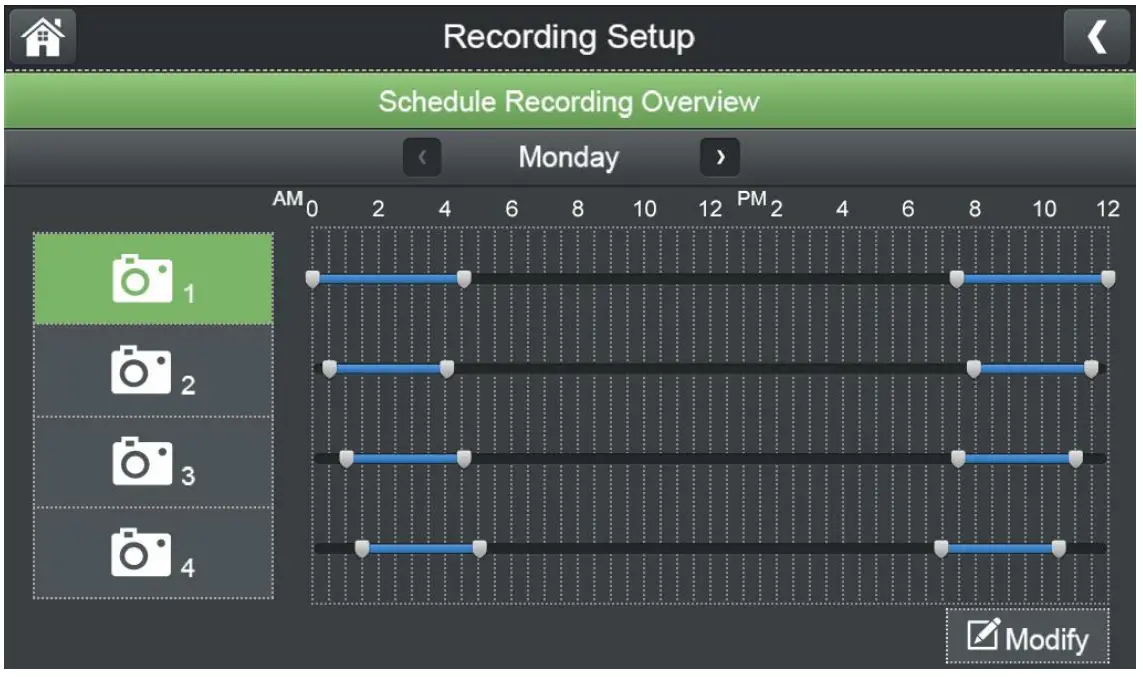The height and width of the screenshot is (677, 1143).
Task: Click camera 1 evening start slider handle
Action: click(x=957, y=278)
